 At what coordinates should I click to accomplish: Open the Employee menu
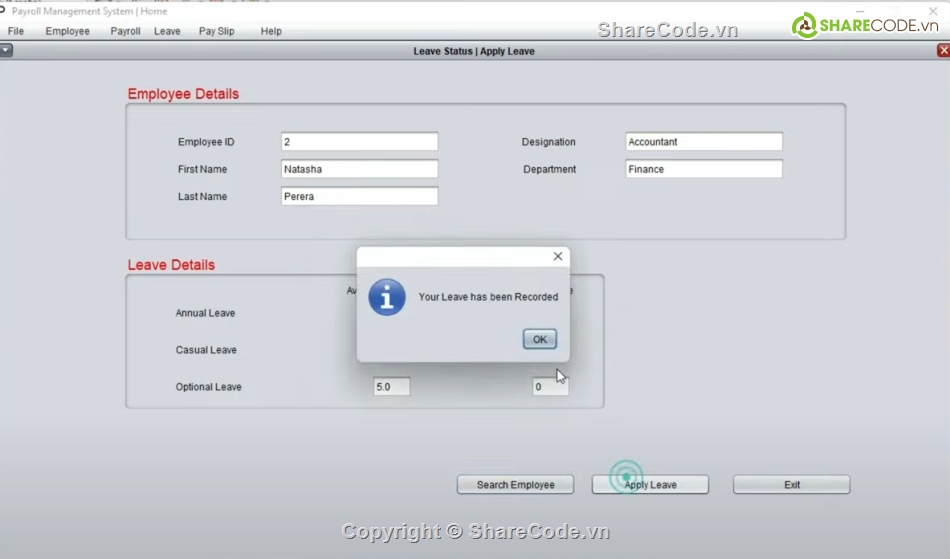point(67,31)
